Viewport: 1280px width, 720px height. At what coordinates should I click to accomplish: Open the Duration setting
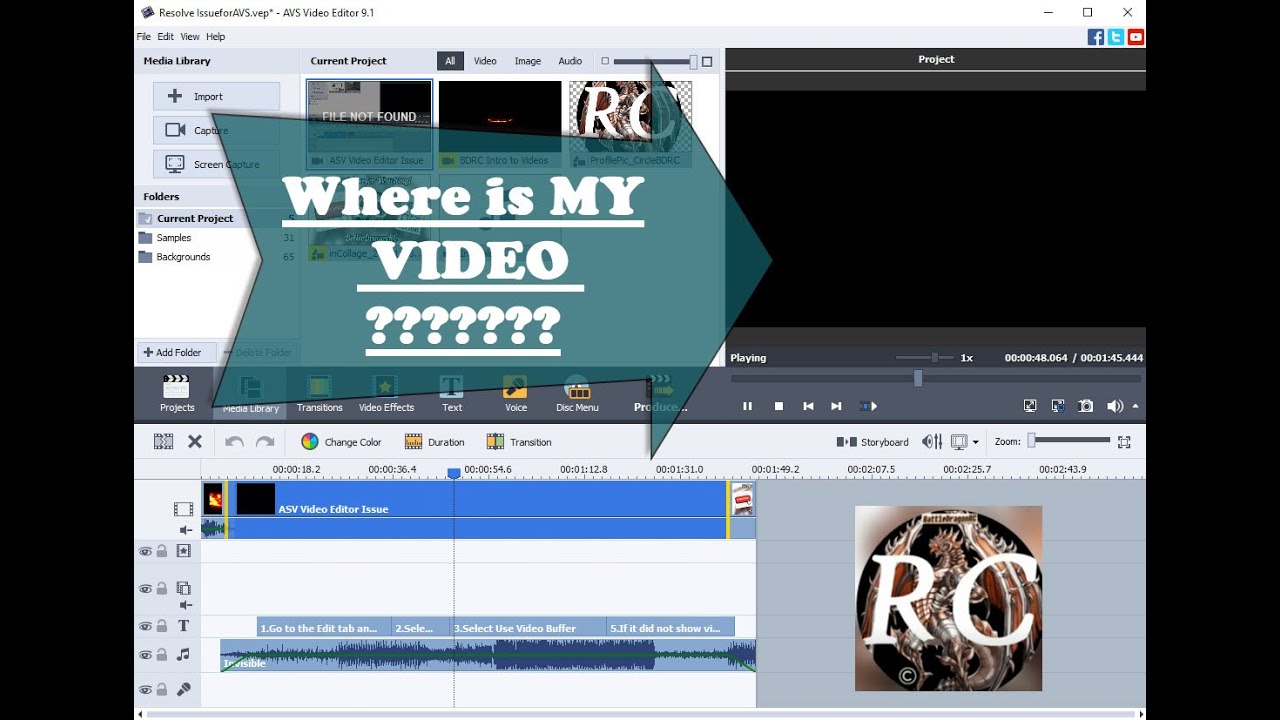pyautogui.click(x=434, y=442)
